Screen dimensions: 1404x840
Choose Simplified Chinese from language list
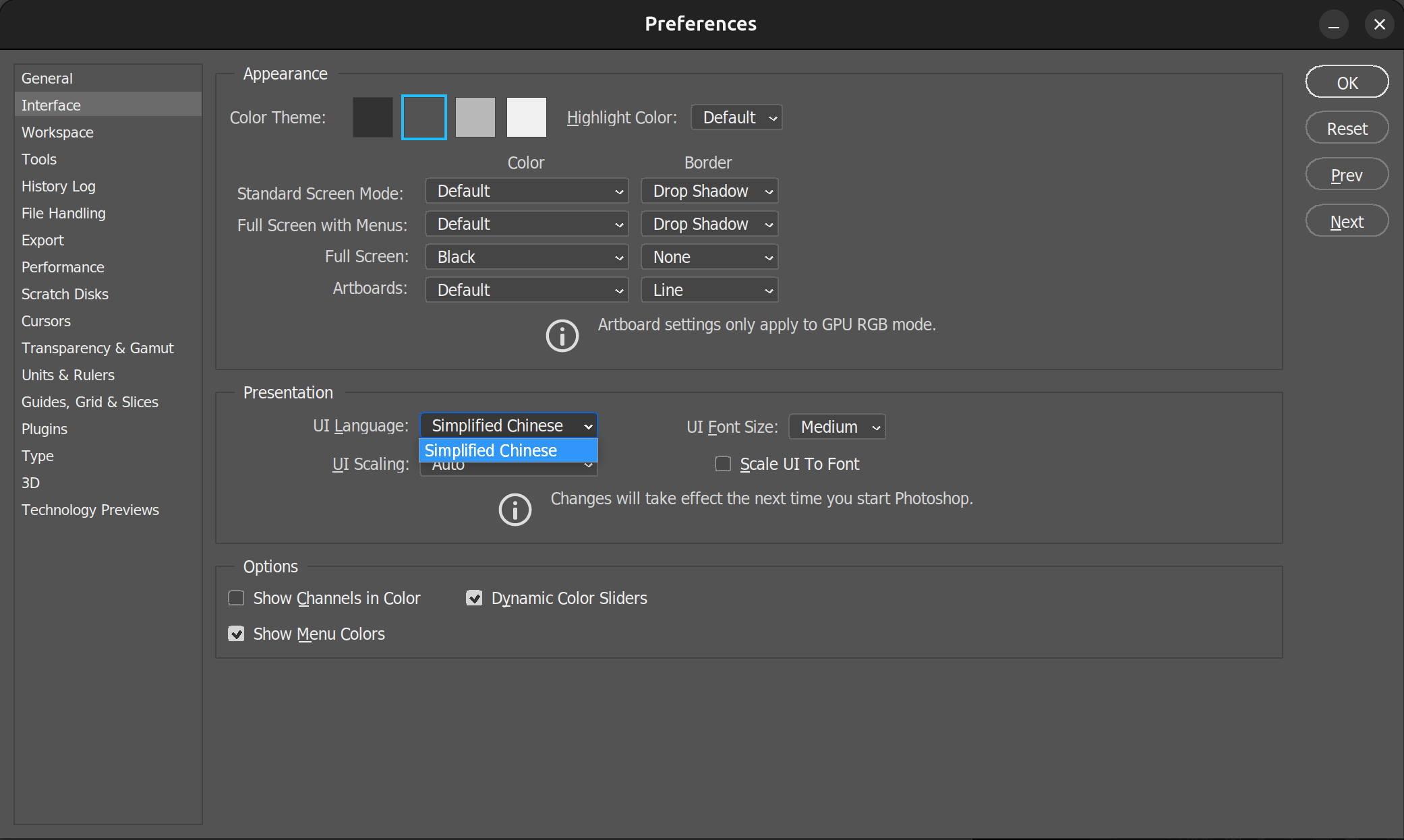click(508, 450)
